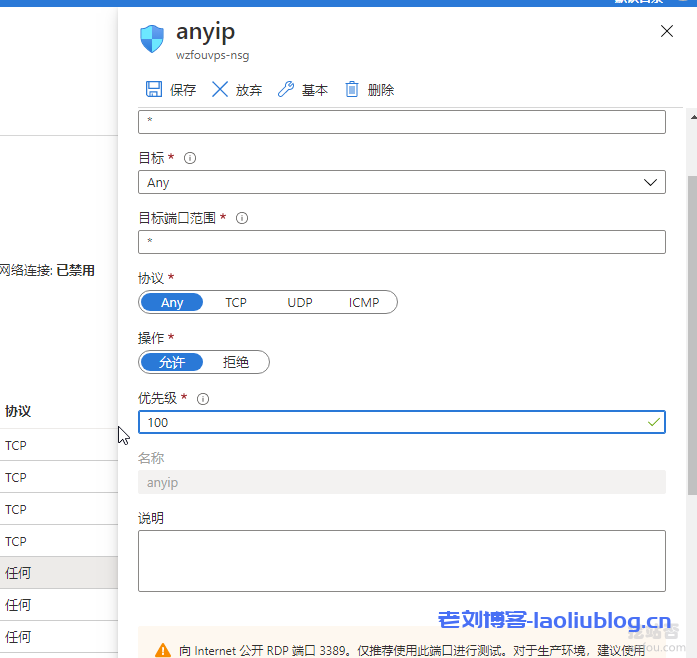The height and width of the screenshot is (658, 697).
Task: Select UDP protocol option
Action: (300, 302)
